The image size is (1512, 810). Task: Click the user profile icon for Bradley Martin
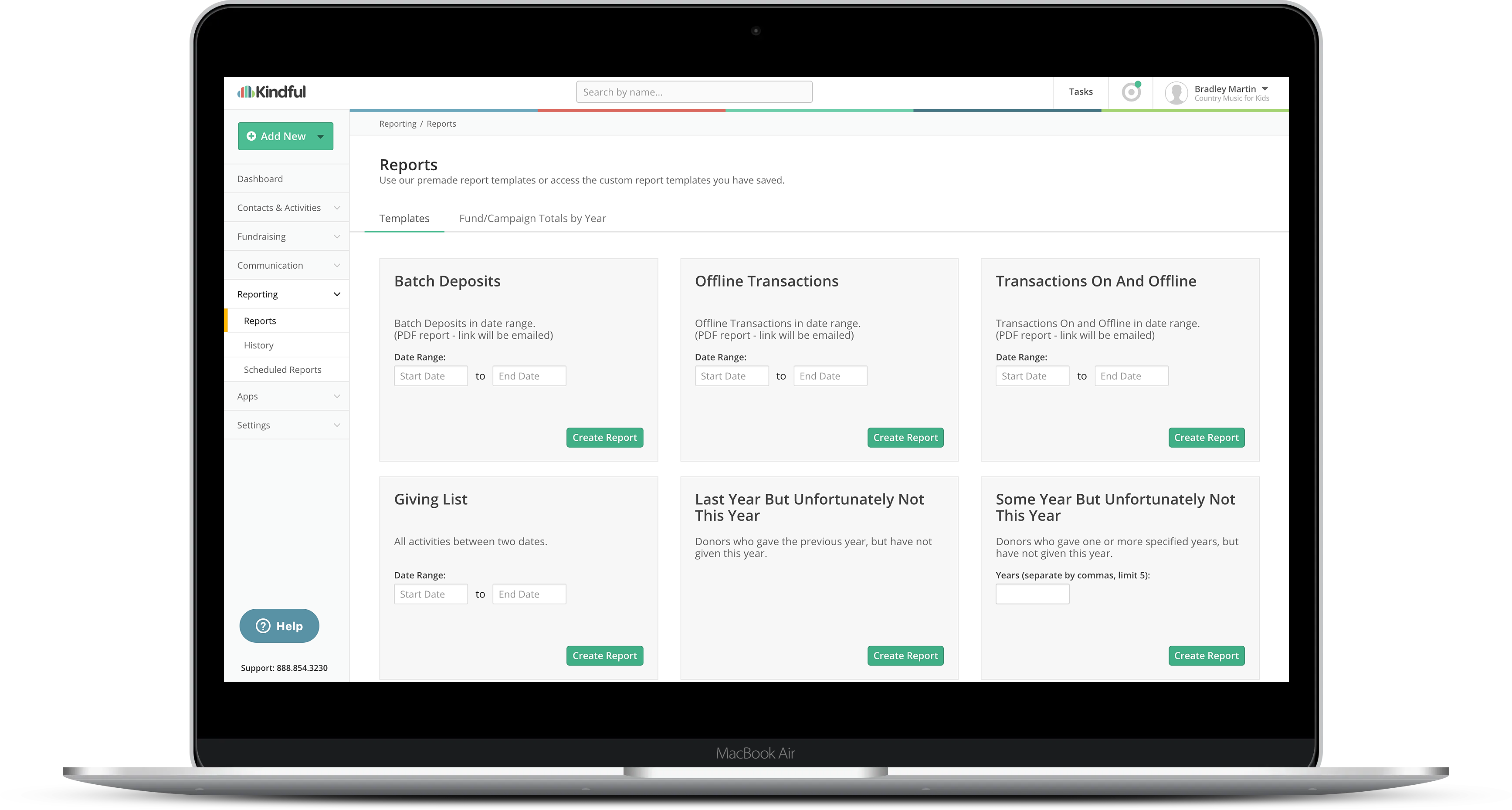tap(1176, 92)
